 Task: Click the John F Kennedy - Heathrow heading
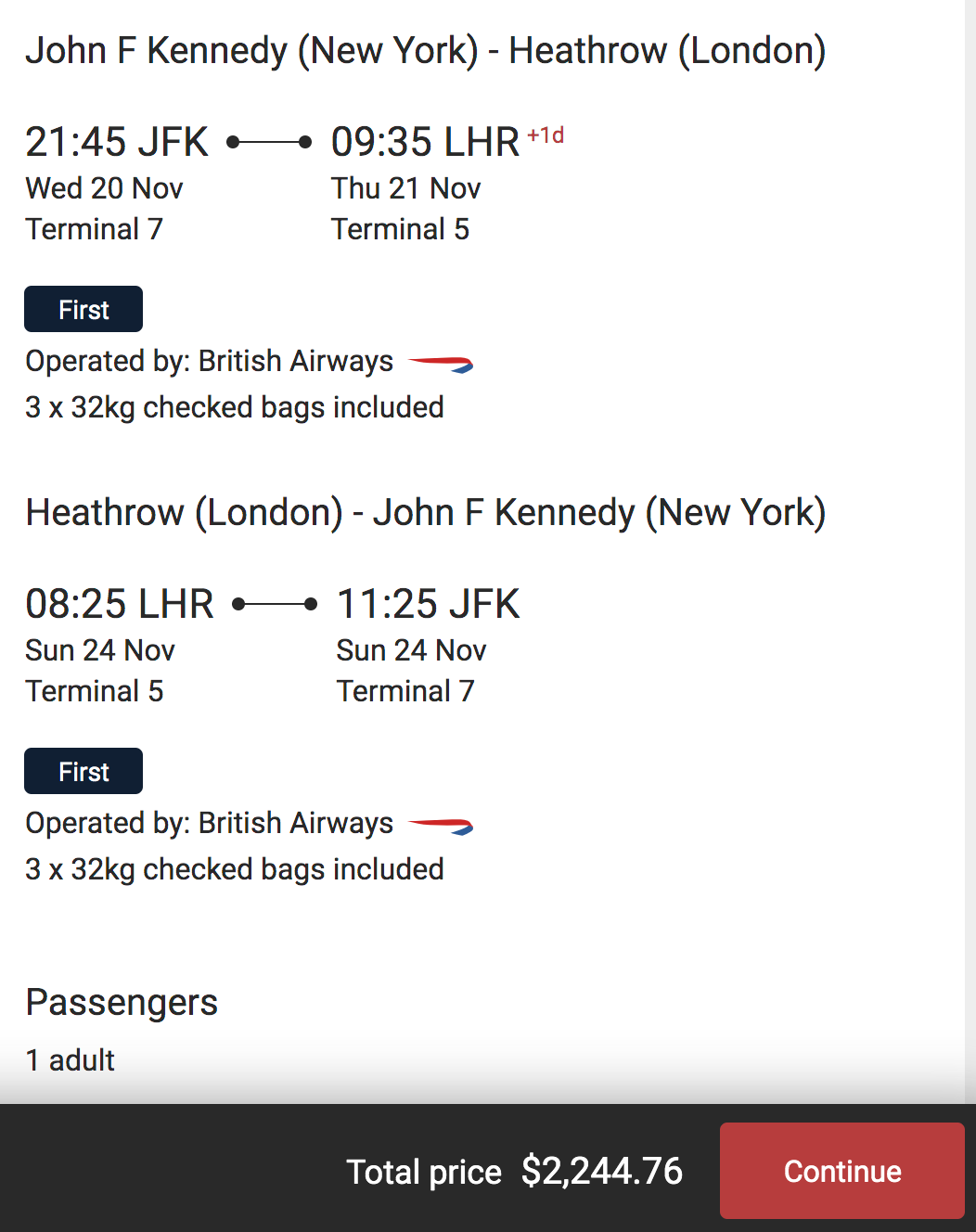coord(426,50)
